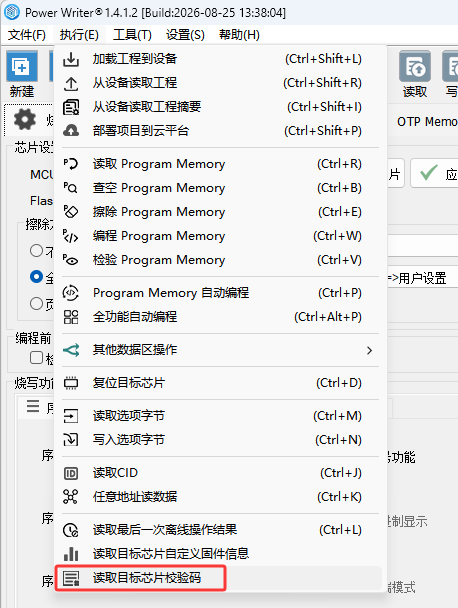Select the first unselected erase radio option
458x608 pixels.
[36, 250]
